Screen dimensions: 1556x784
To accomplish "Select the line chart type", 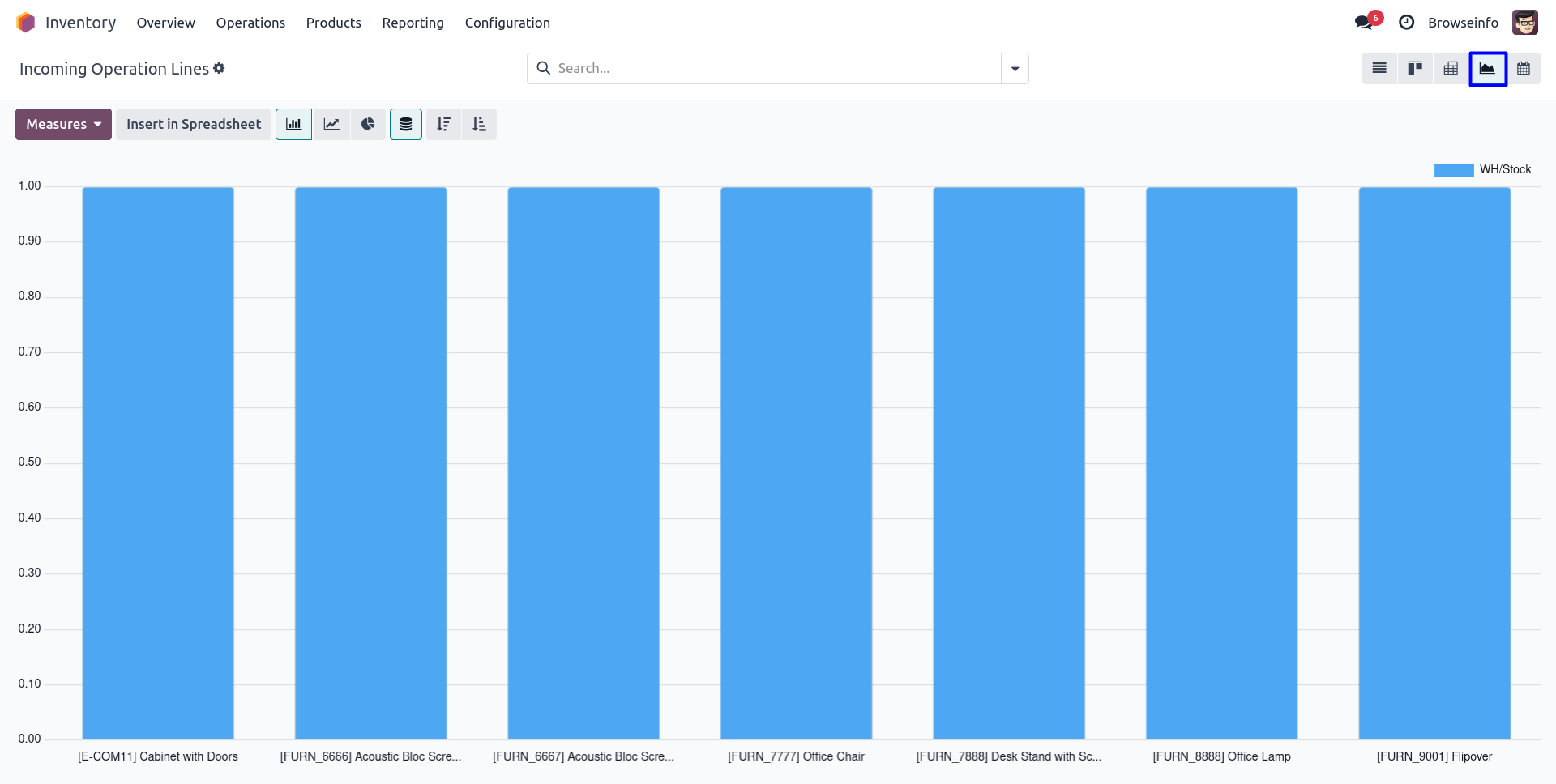I will 331,125.
